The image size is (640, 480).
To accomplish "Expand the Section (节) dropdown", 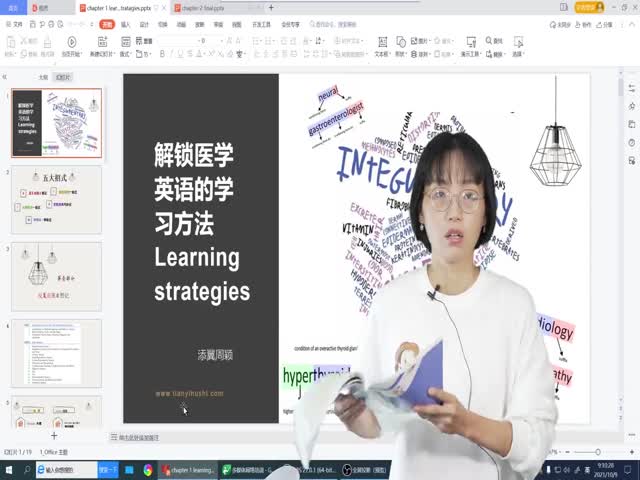I will tap(143, 54).
